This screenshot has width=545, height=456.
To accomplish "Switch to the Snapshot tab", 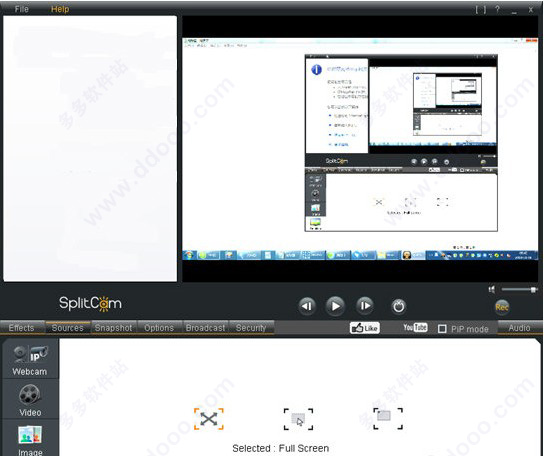I will 113,328.
